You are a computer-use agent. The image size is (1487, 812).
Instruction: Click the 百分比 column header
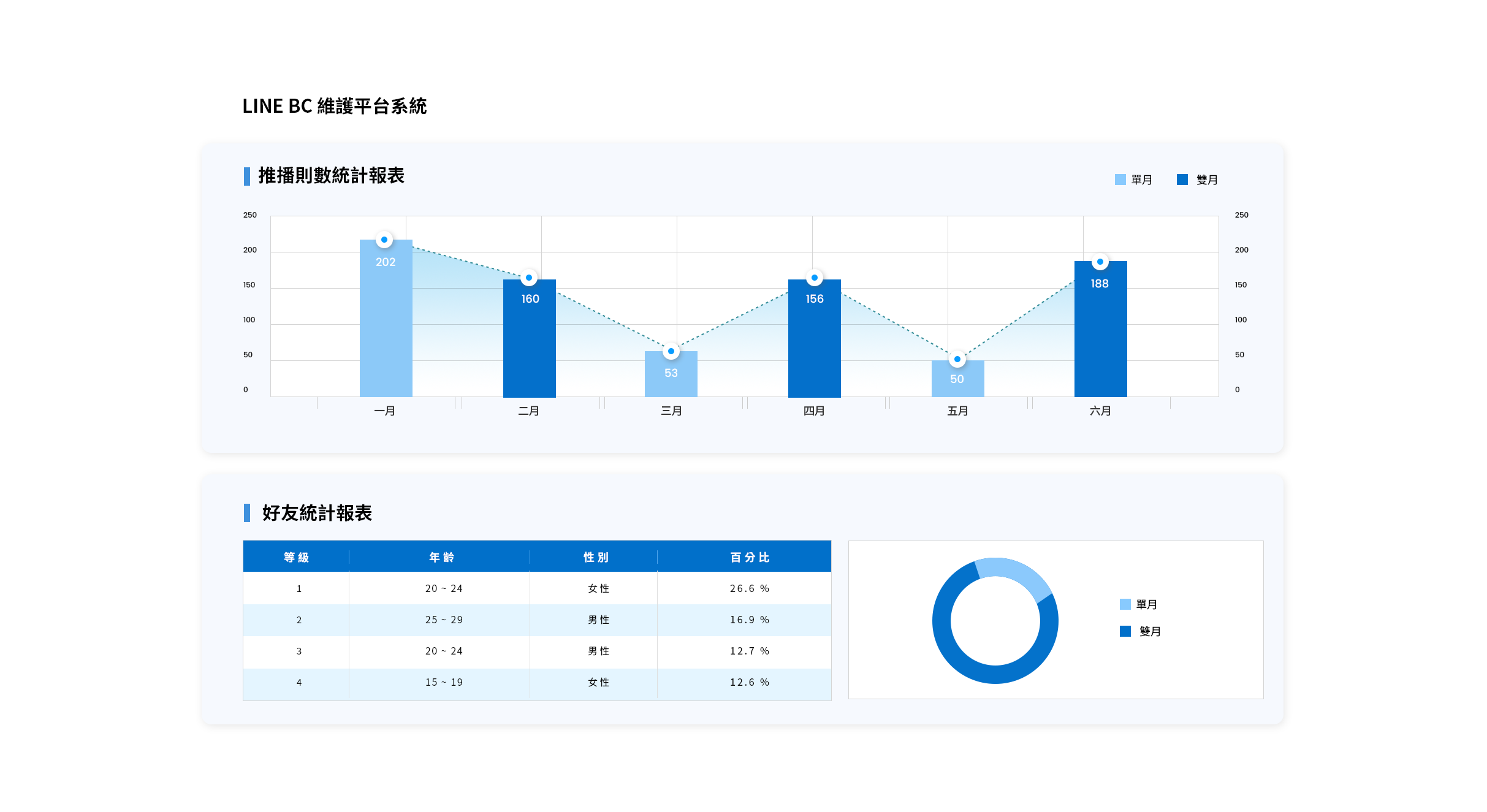click(x=749, y=557)
